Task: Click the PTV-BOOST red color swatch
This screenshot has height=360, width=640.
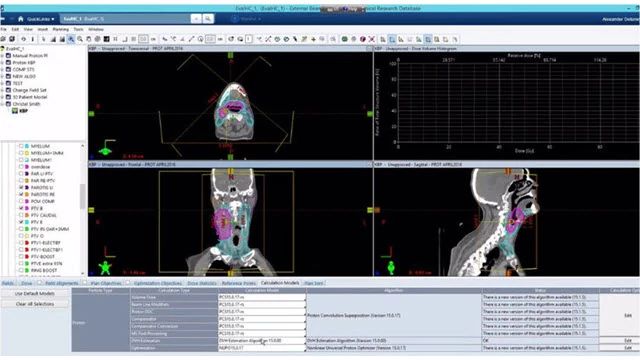Action: (x=27, y=257)
